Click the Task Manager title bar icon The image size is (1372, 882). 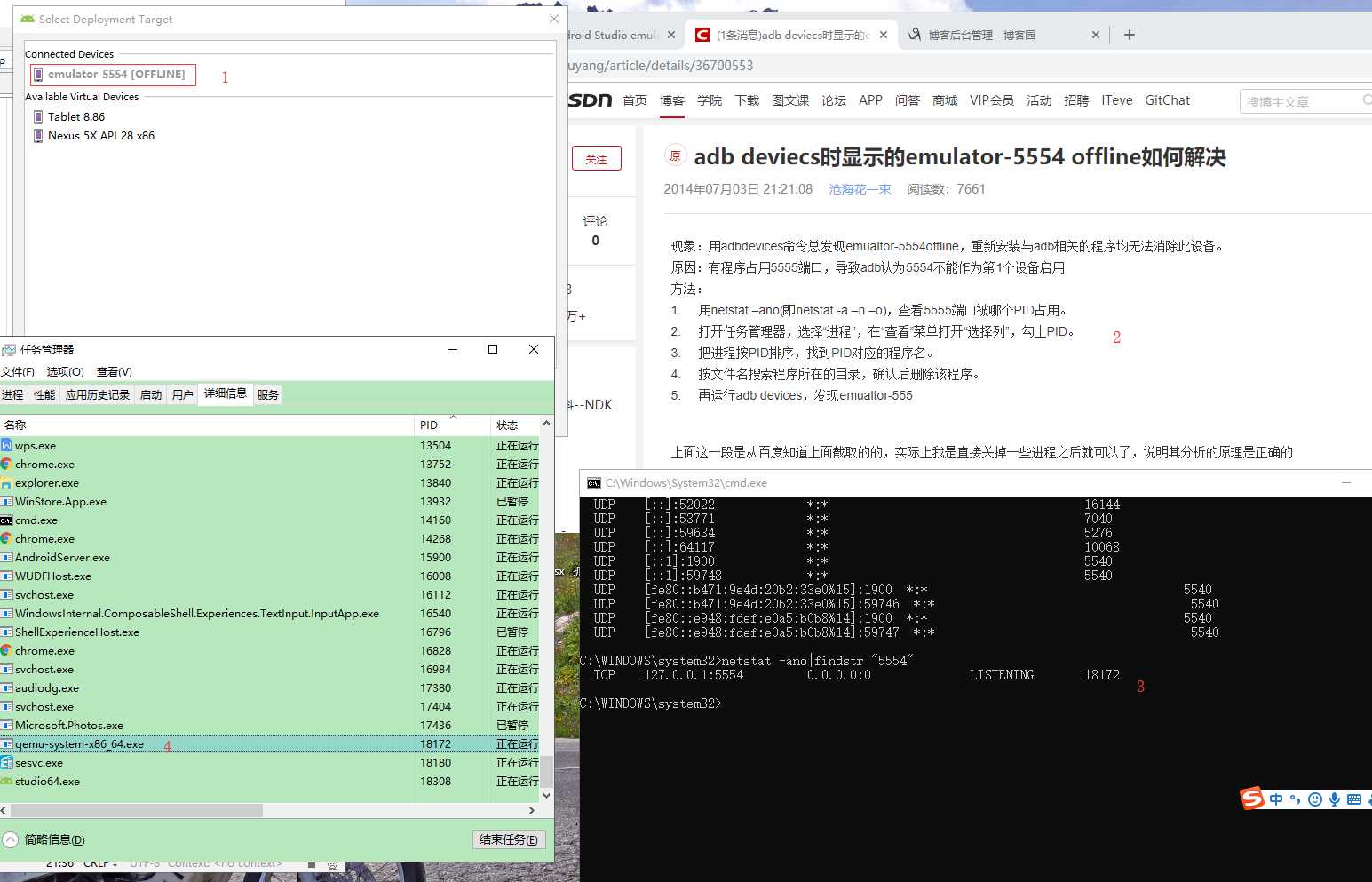[9, 350]
